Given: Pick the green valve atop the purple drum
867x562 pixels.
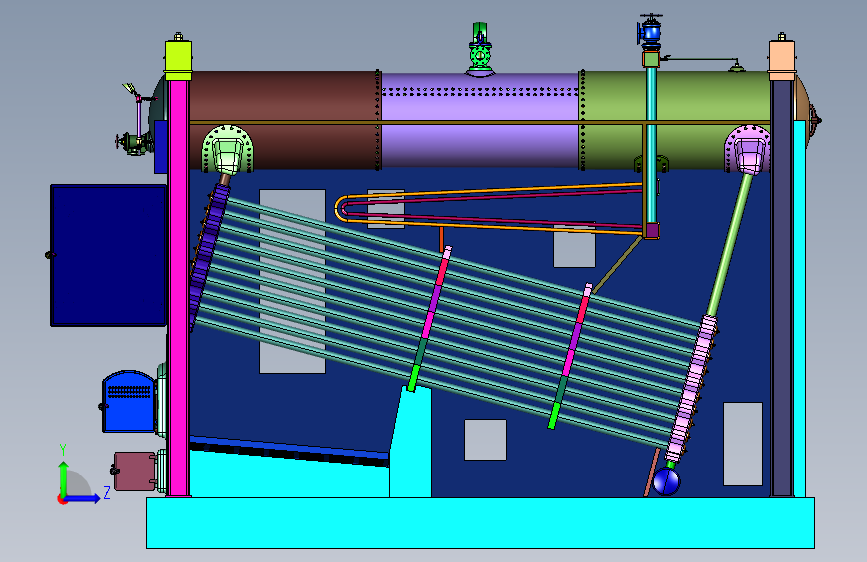Looking at the screenshot, I should click(x=480, y=50).
